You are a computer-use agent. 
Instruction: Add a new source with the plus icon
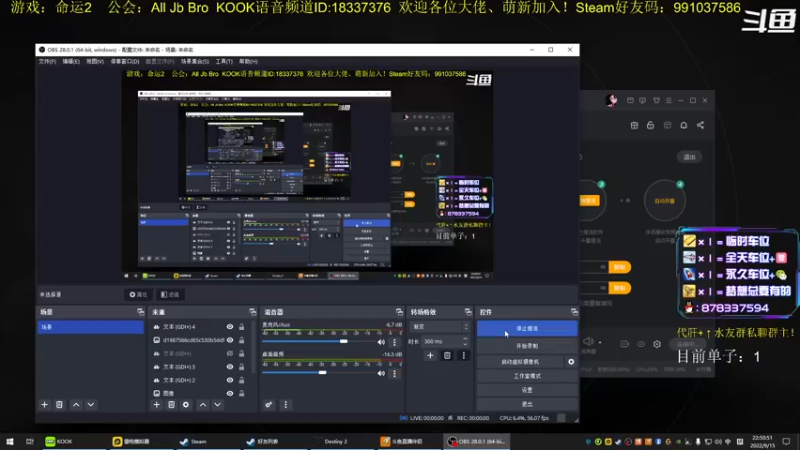click(157, 405)
